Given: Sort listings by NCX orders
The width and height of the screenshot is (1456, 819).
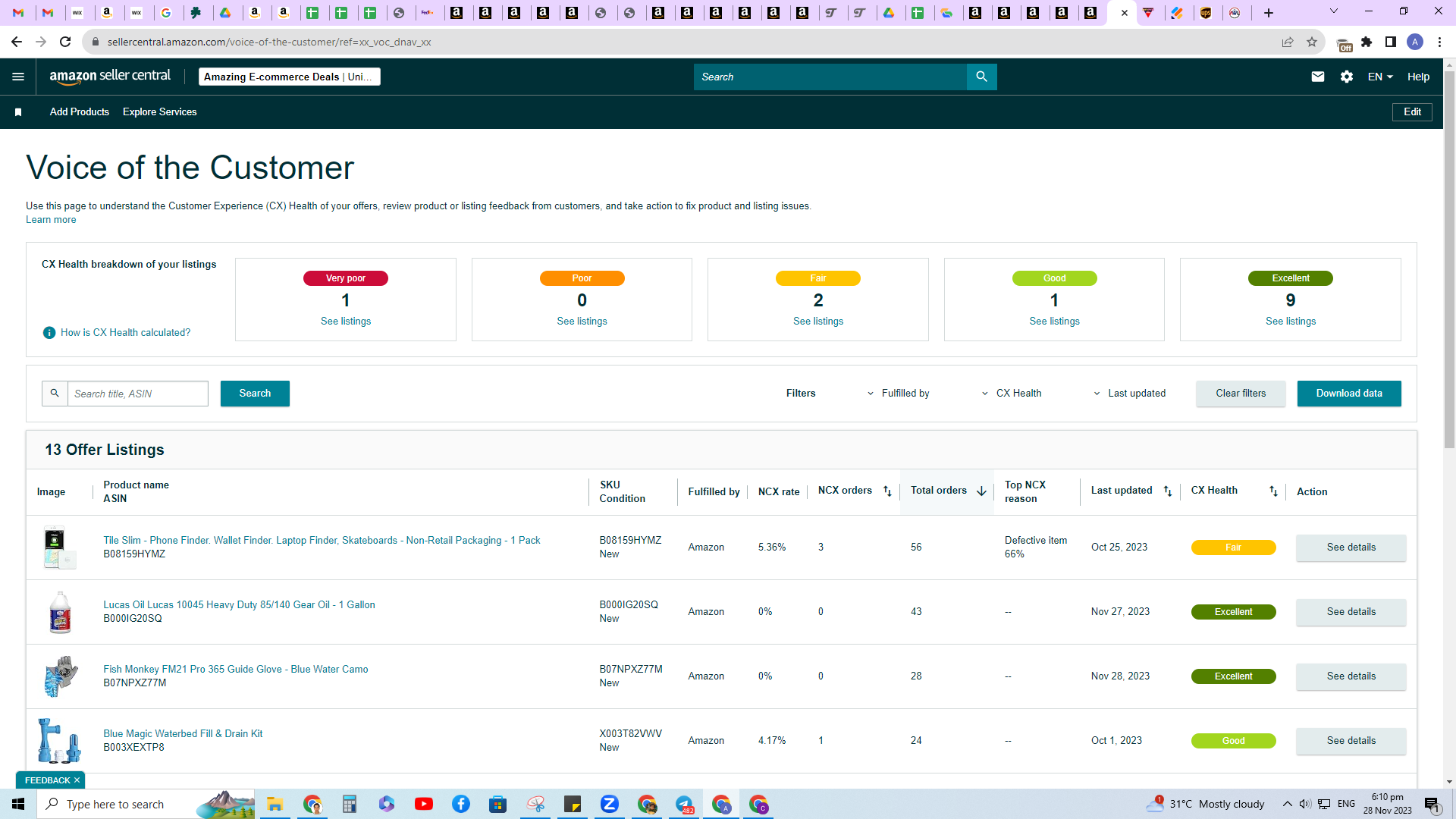Looking at the screenshot, I should pyautogui.click(x=887, y=491).
